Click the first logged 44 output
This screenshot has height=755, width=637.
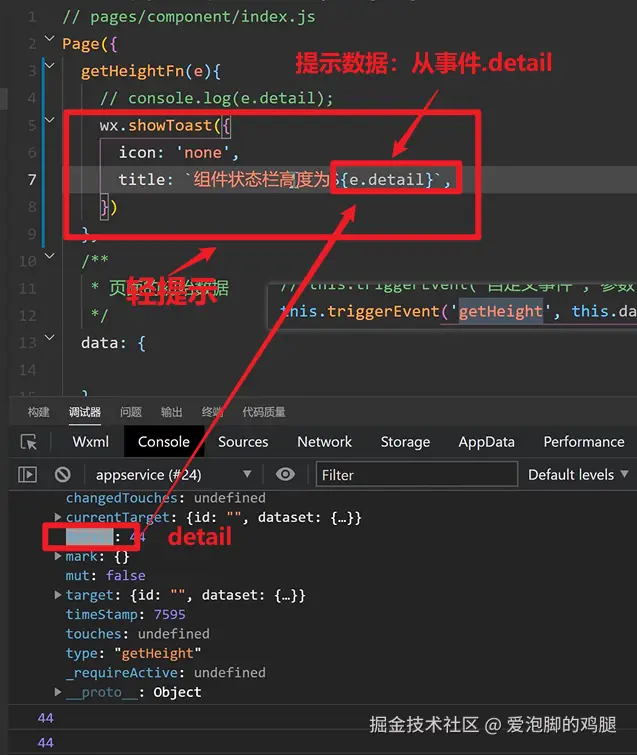(45, 718)
